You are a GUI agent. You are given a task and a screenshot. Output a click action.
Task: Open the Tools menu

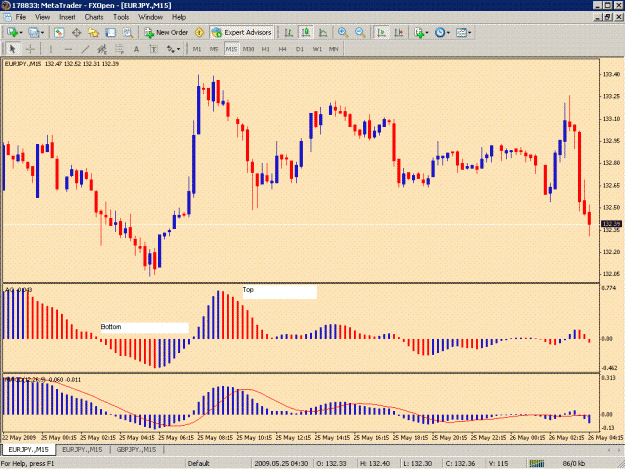121,17
